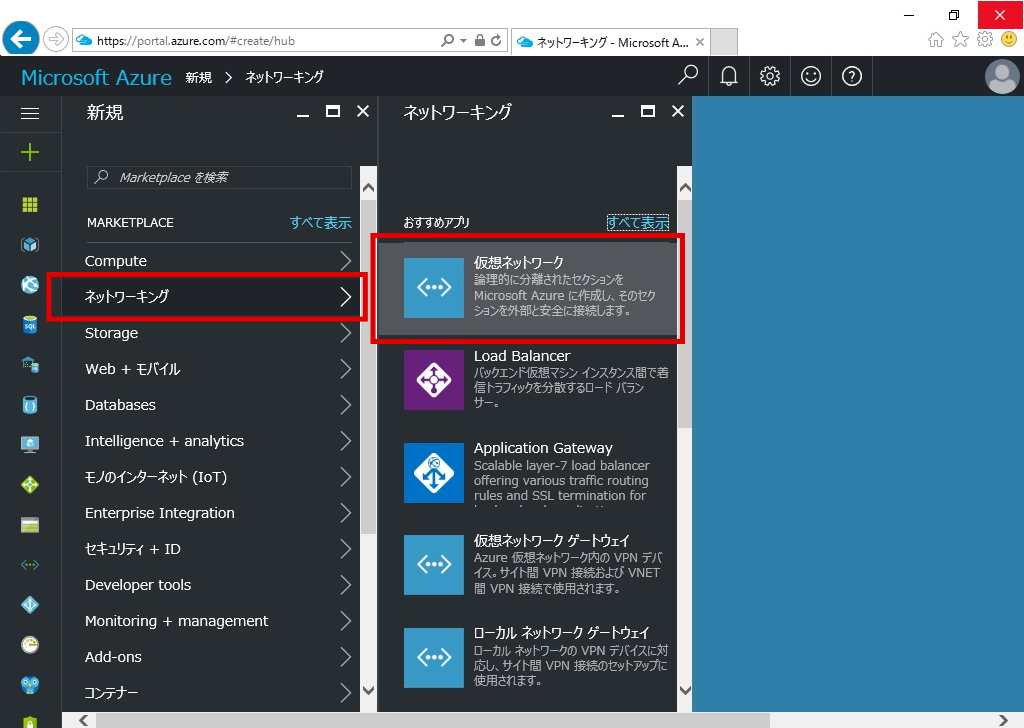This screenshot has width=1024, height=728.
Task: Open Resource groups cube icon in sidebar
Action: click(x=30, y=245)
